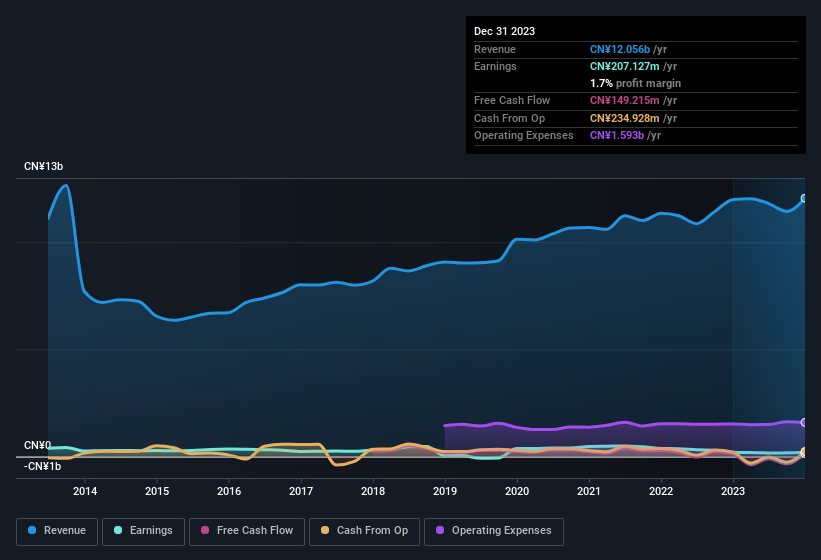Toggle the Operating Expenses legend button

click(494, 531)
